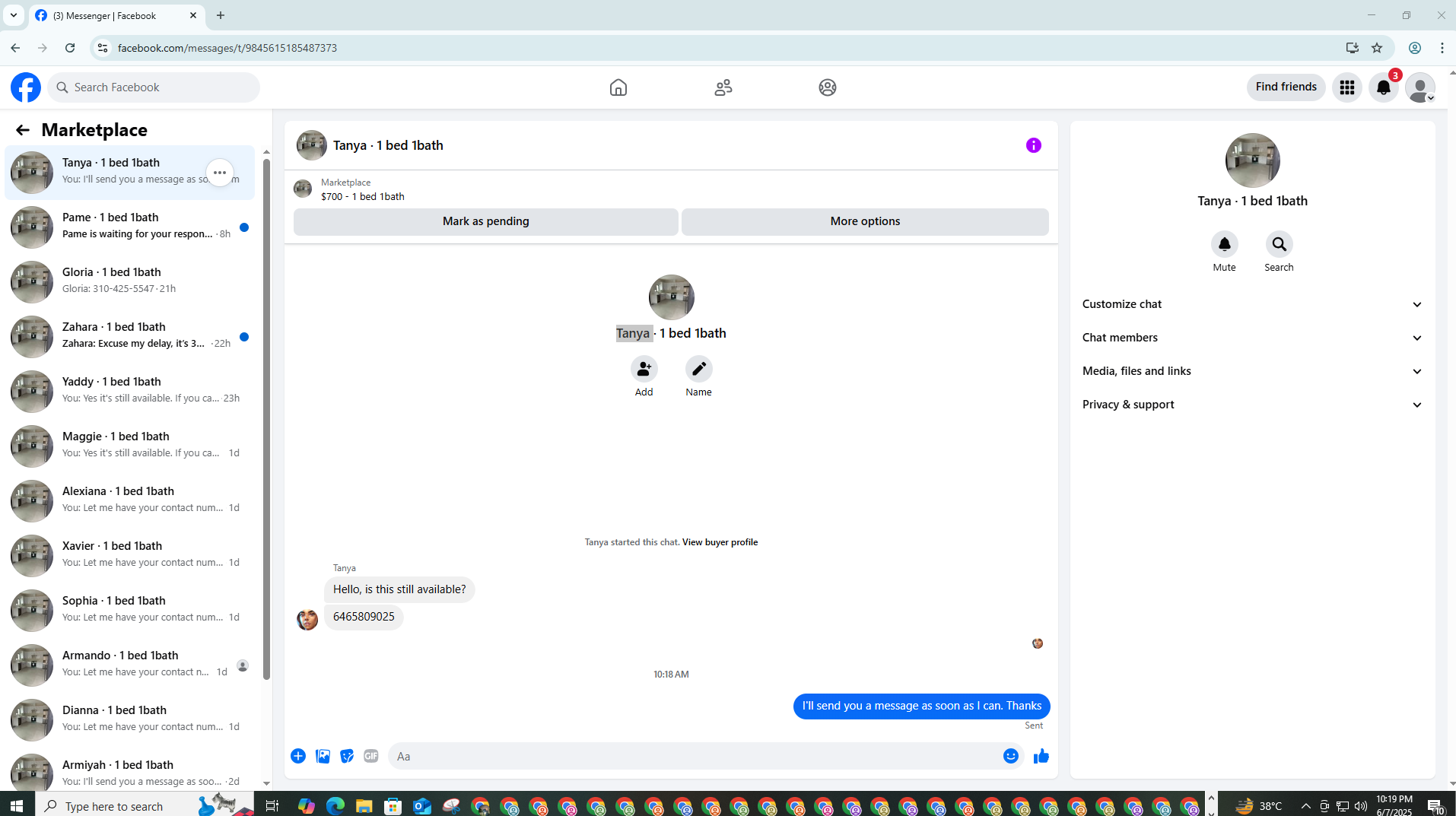Open Armando conversation
This screenshot has width=1456, height=816.
[130, 665]
